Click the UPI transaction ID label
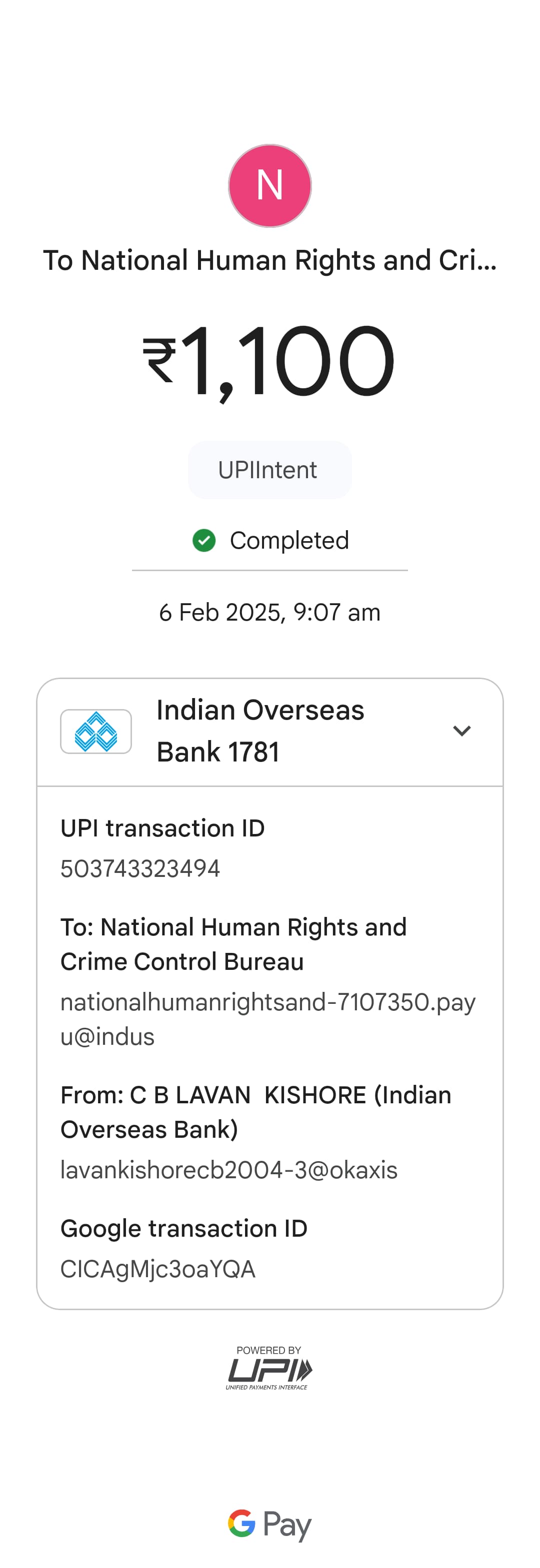540x1568 pixels. 162,828
